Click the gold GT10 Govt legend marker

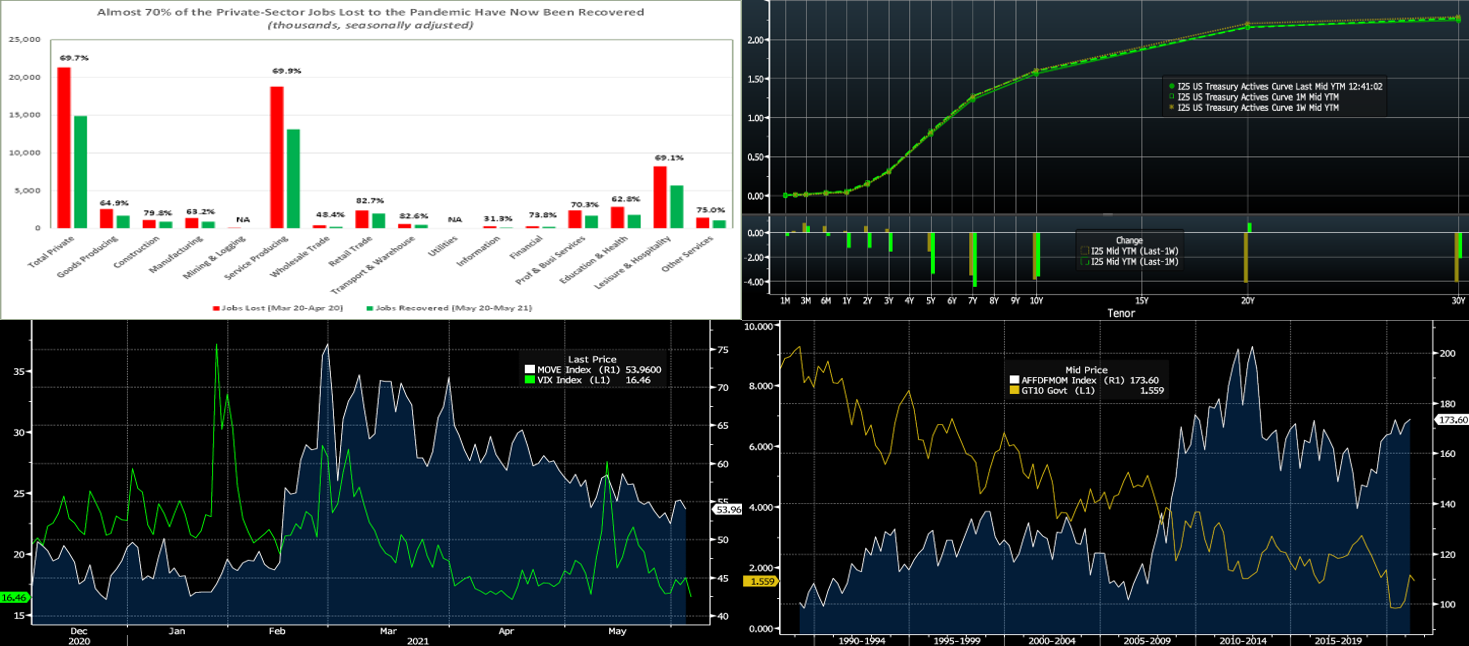(x=1014, y=391)
